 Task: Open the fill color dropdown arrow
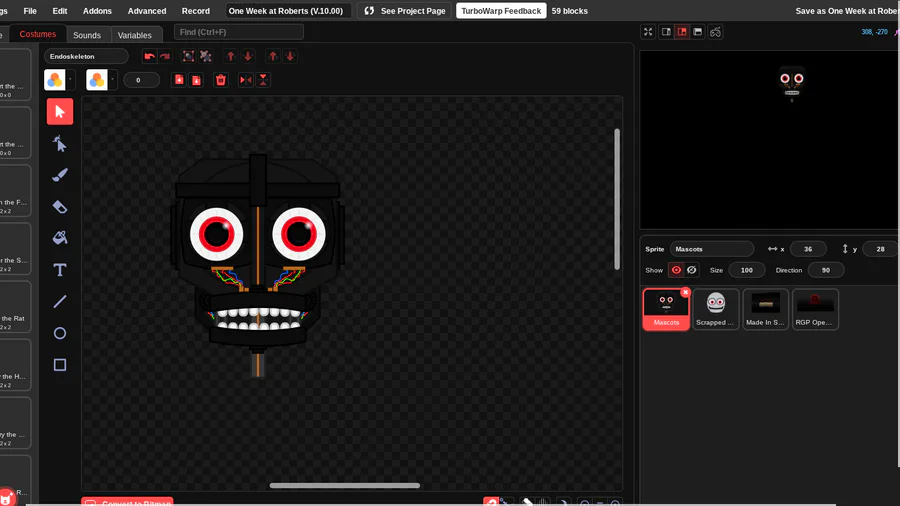click(71, 80)
